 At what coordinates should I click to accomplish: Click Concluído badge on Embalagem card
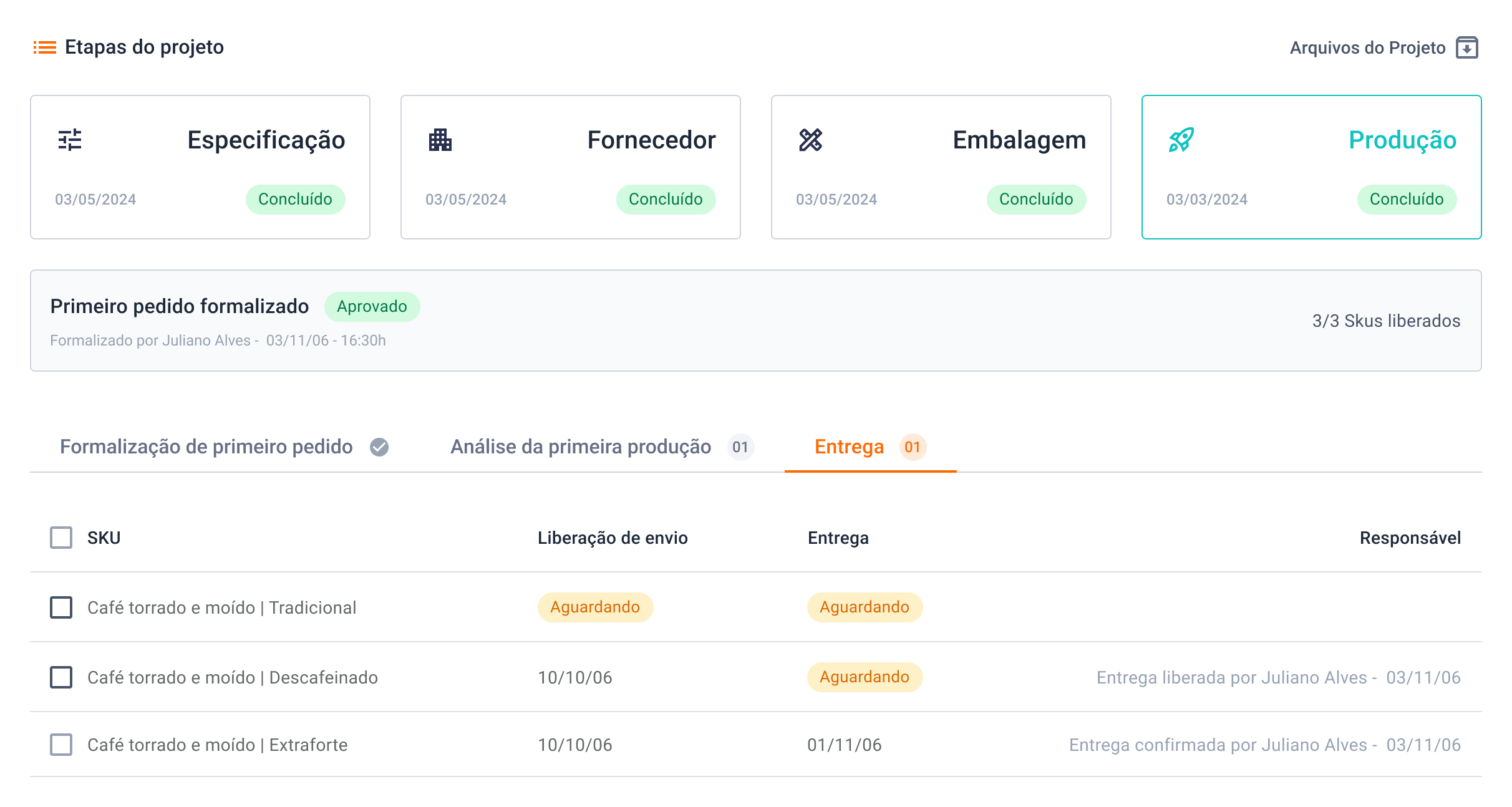tap(1036, 200)
